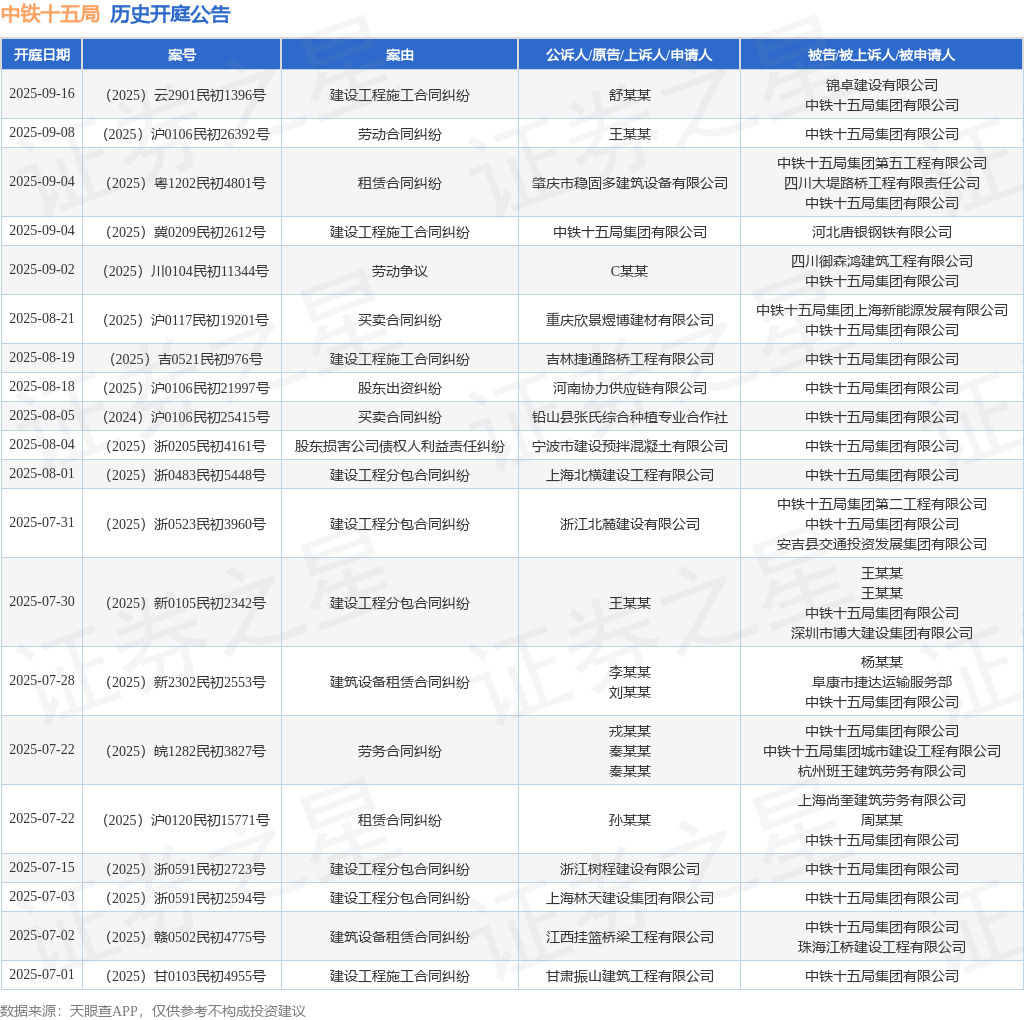Viewport: 1024px width, 1020px height.
Task: Select case number (2025)浙0205民初4161号
Action: (185, 447)
